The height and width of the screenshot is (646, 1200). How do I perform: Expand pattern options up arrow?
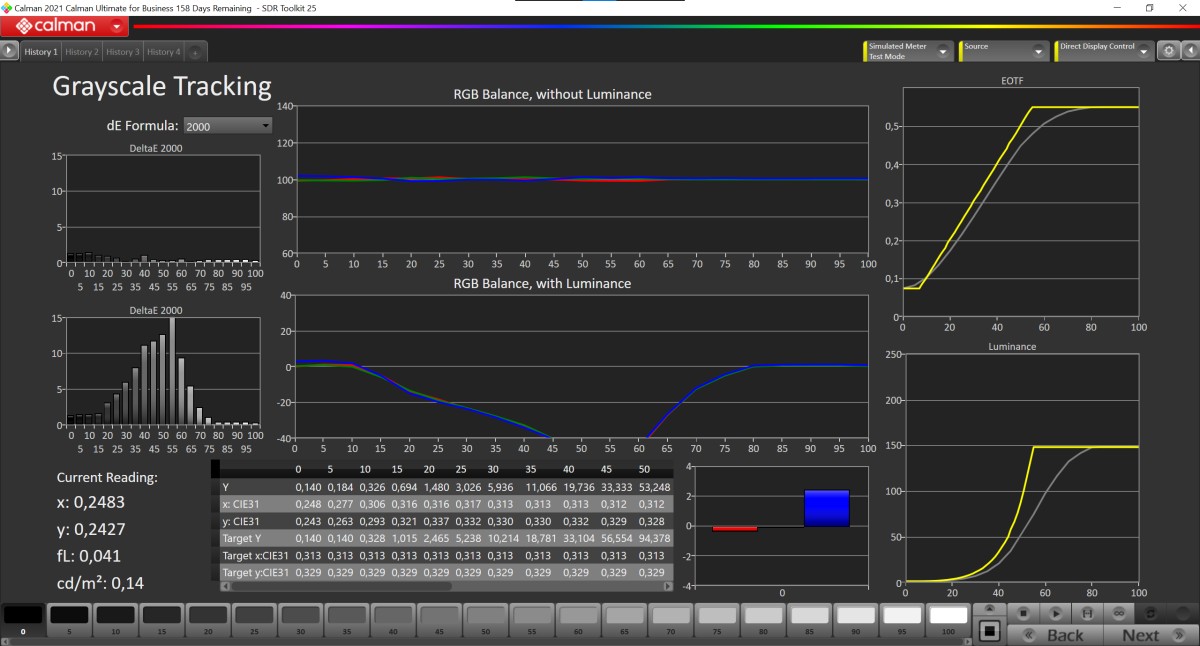(x=989, y=608)
